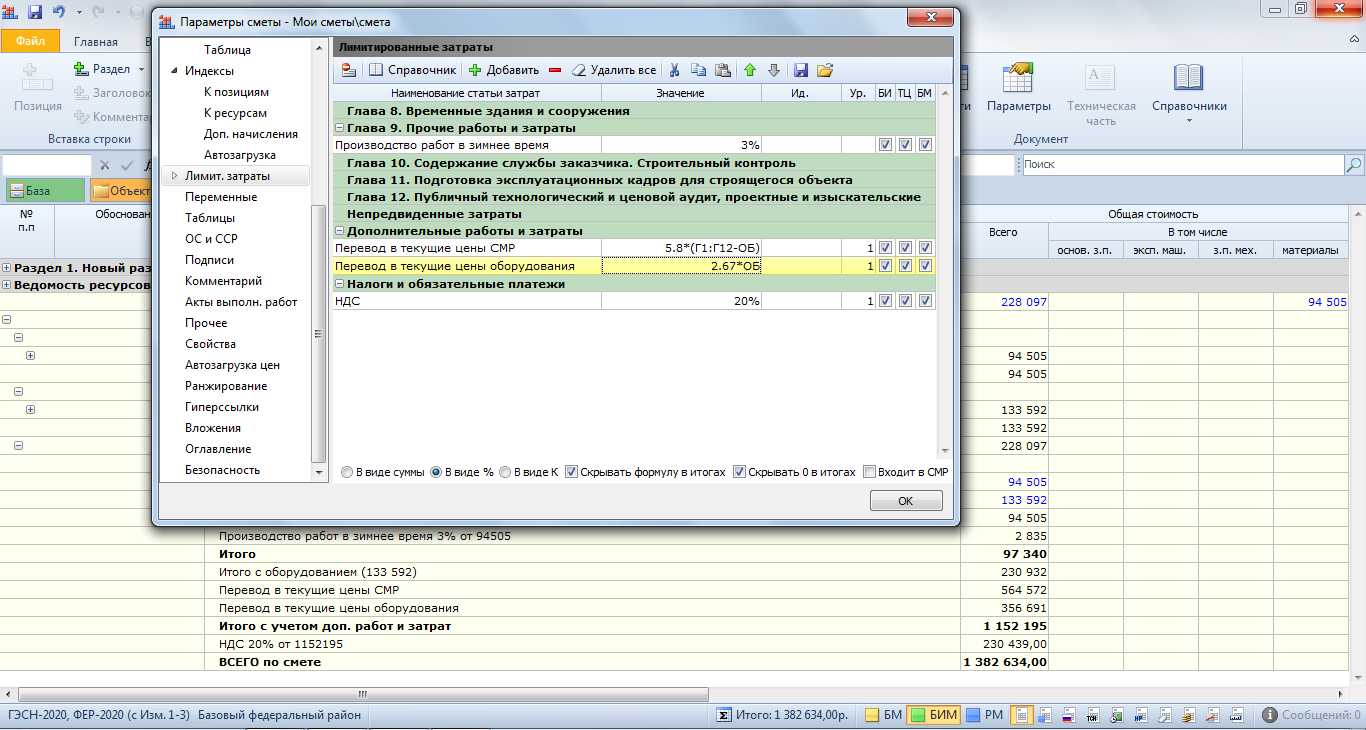Viewport: 1366px width, 730px height.
Task: Switch to the Главная ribbon tab
Action: 96,42
